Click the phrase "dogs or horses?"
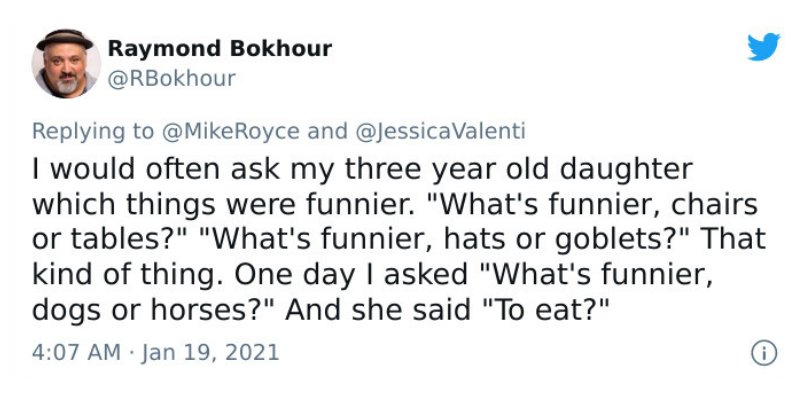 154,310
